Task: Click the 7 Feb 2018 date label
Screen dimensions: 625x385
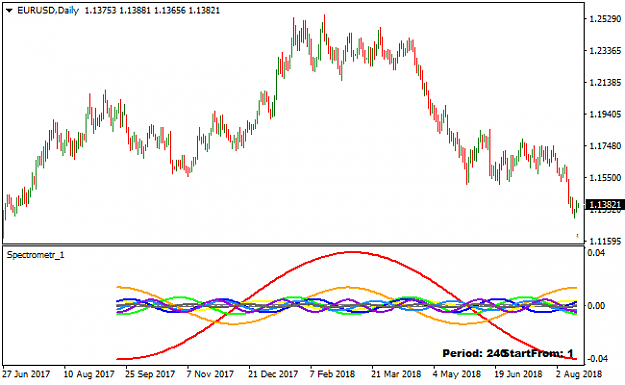Action: coord(332,374)
